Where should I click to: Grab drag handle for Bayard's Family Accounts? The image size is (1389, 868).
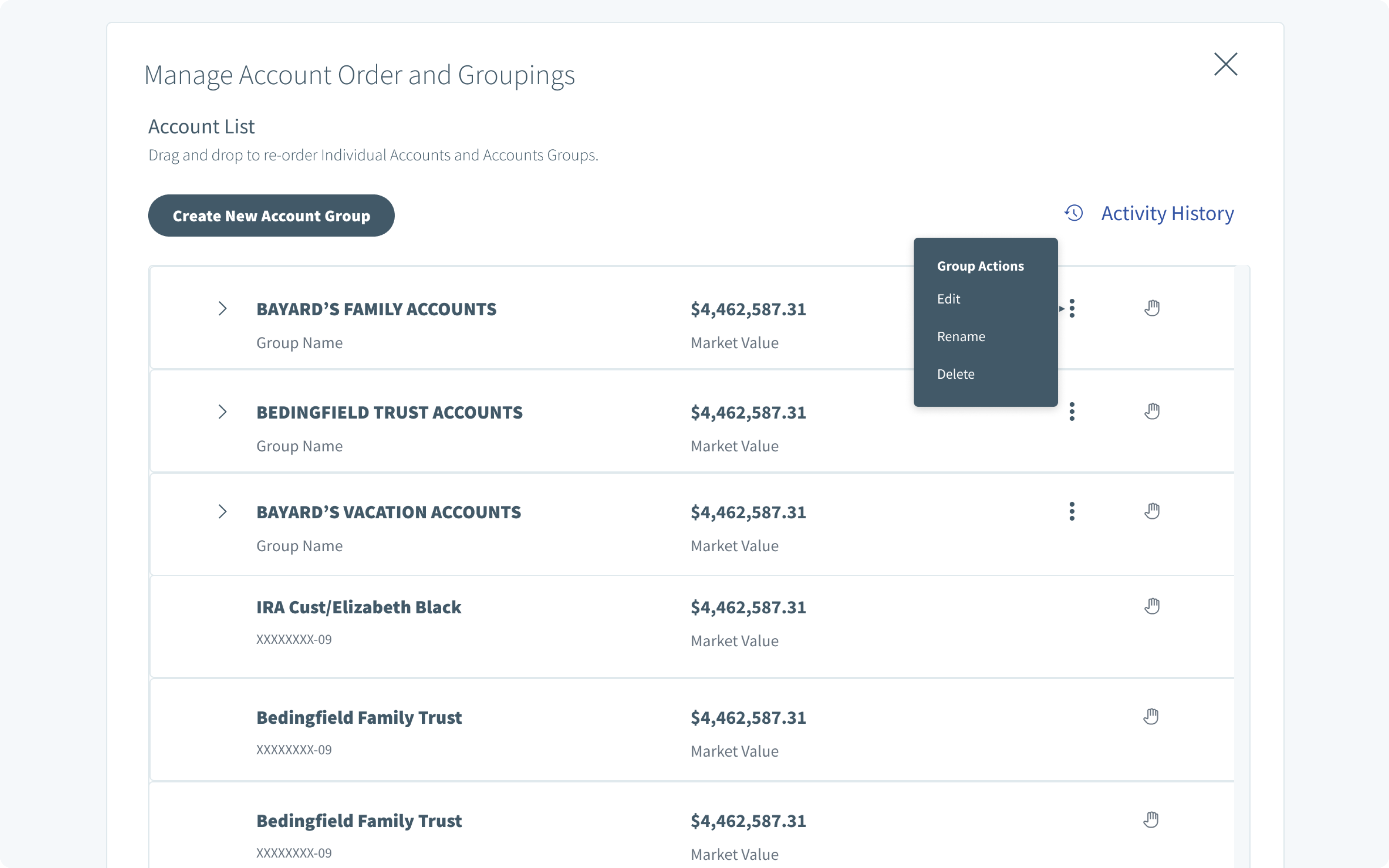pyautogui.click(x=1151, y=308)
